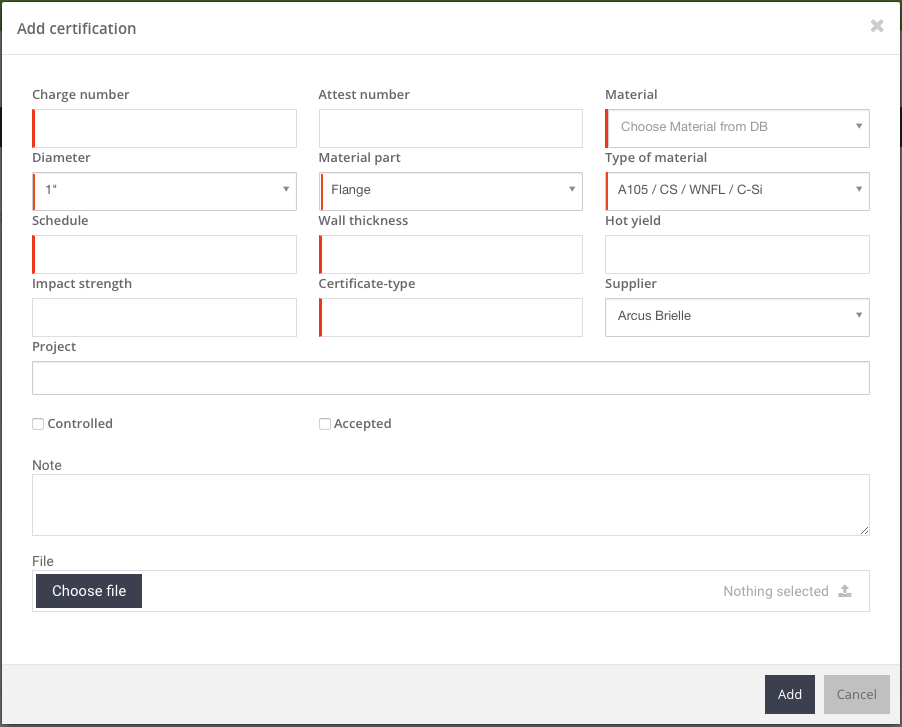Click the Add button
This screenshot has width=902, height=727.
(x=789, y=694)
